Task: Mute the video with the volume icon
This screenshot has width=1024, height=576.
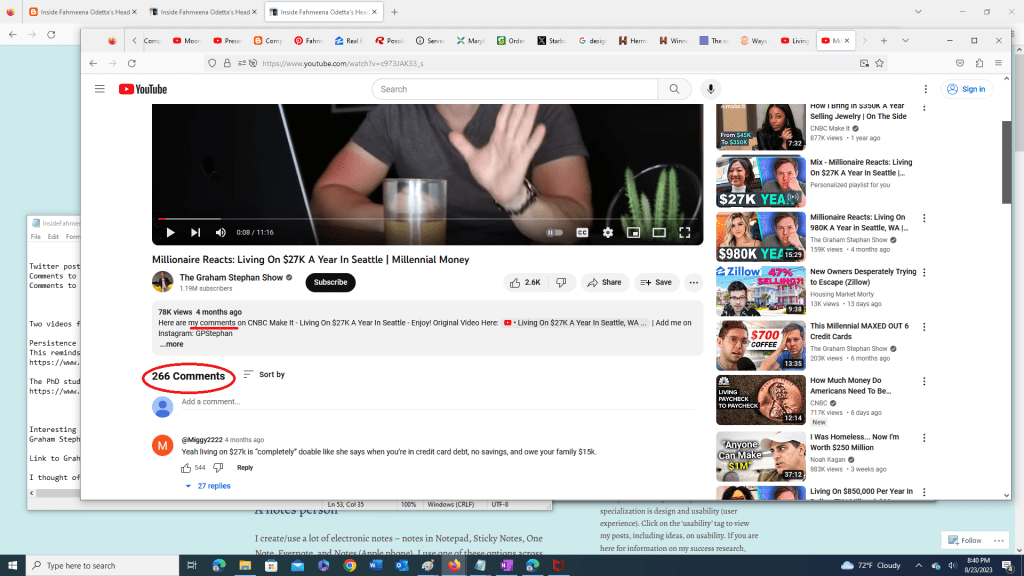Action: [219, 232]
